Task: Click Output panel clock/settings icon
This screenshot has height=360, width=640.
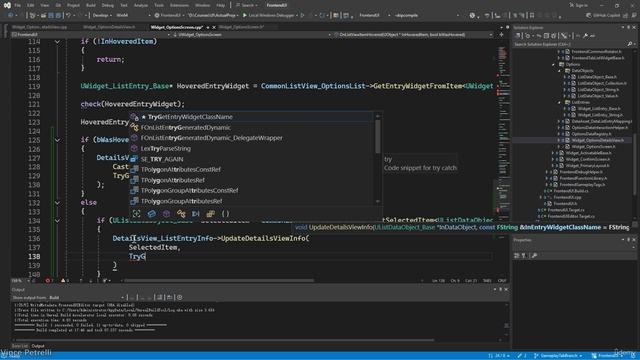Action: tap(180, 298)
